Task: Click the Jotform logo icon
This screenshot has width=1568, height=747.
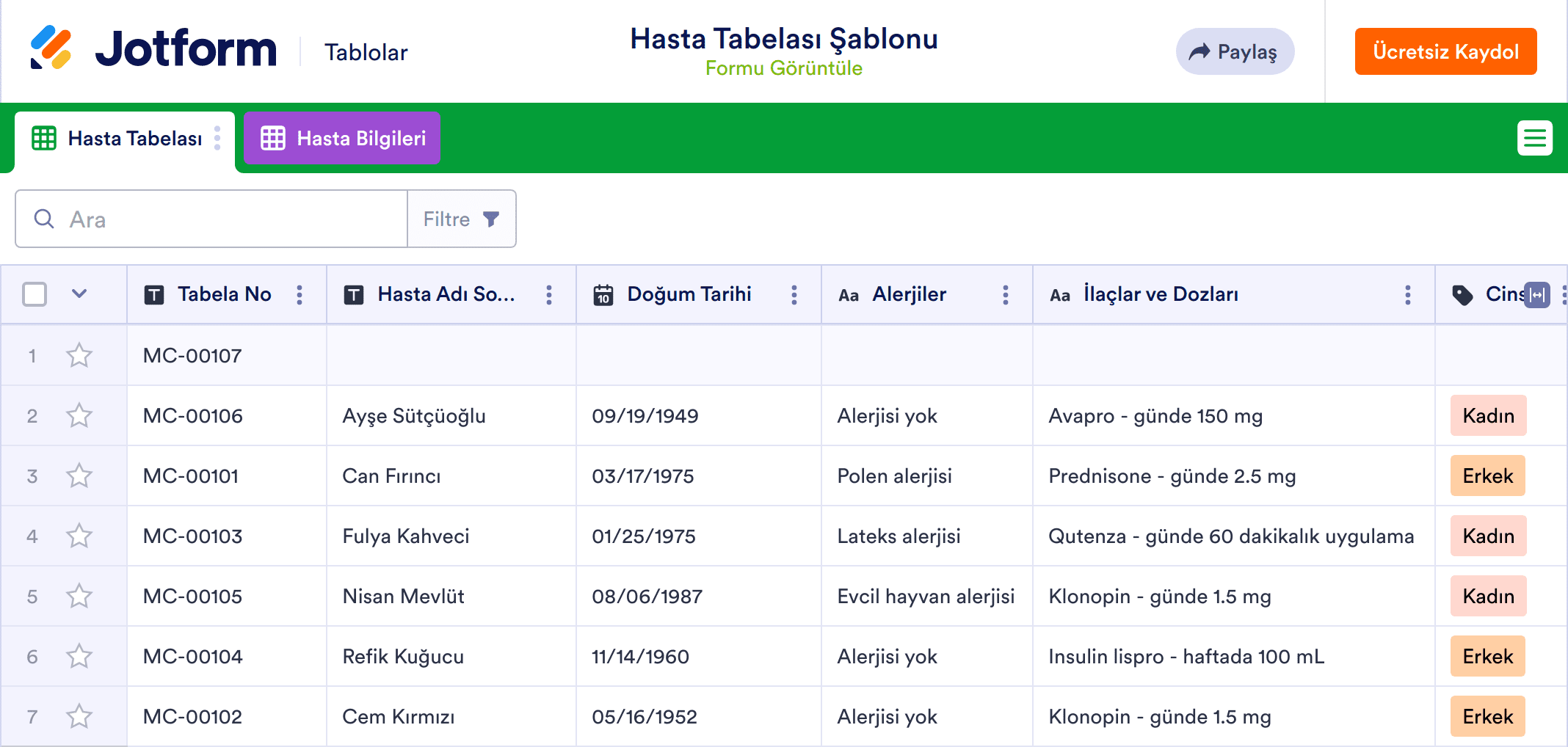Action: pyautogui.click(x=51, y=48)
